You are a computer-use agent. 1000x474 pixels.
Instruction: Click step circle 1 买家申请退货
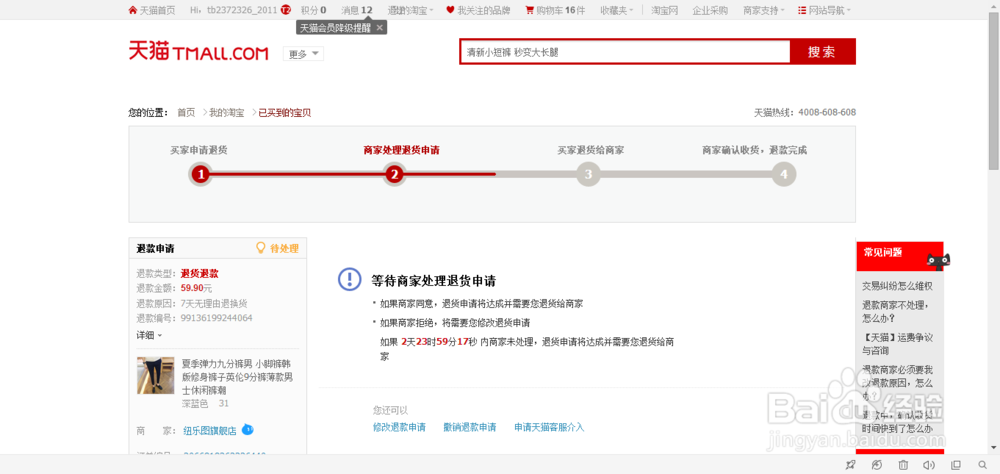click(x=200, y=174)
